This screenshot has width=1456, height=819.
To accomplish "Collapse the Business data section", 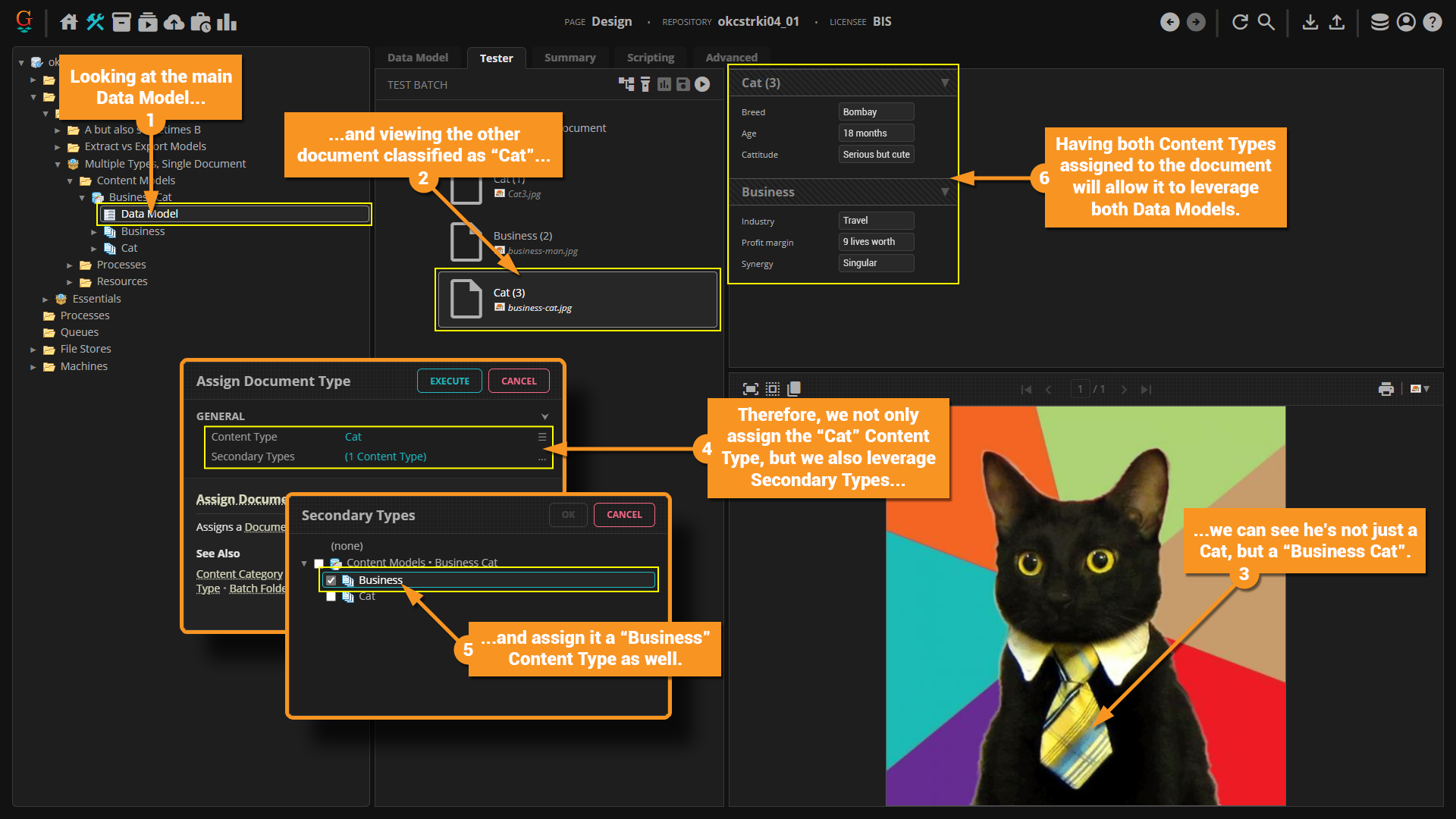I will 945,192.
